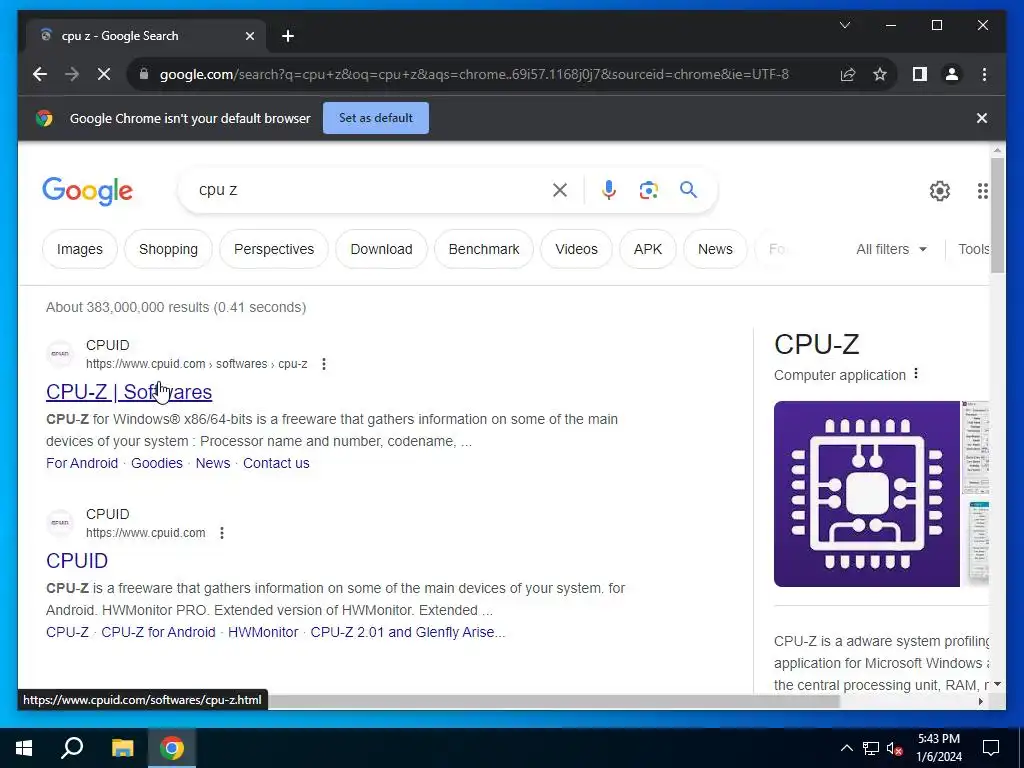Select the Download filter chip
This screenshot has height=768, width=1024.
click(381, 249)
